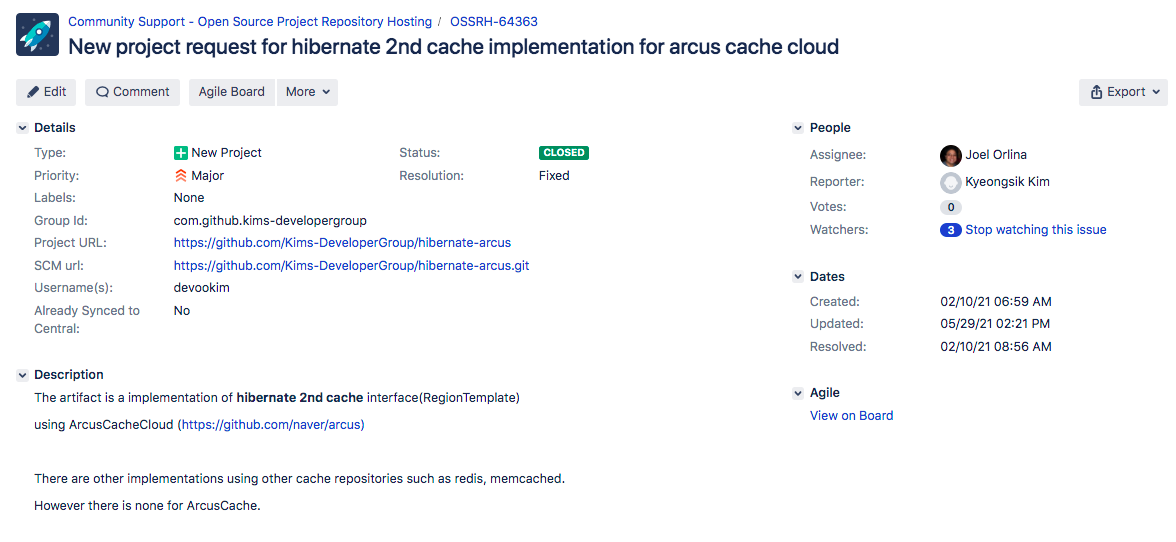
Task: Click the watchers count badge showing 3
Action: pyautogui.click(x=950, y=230)
